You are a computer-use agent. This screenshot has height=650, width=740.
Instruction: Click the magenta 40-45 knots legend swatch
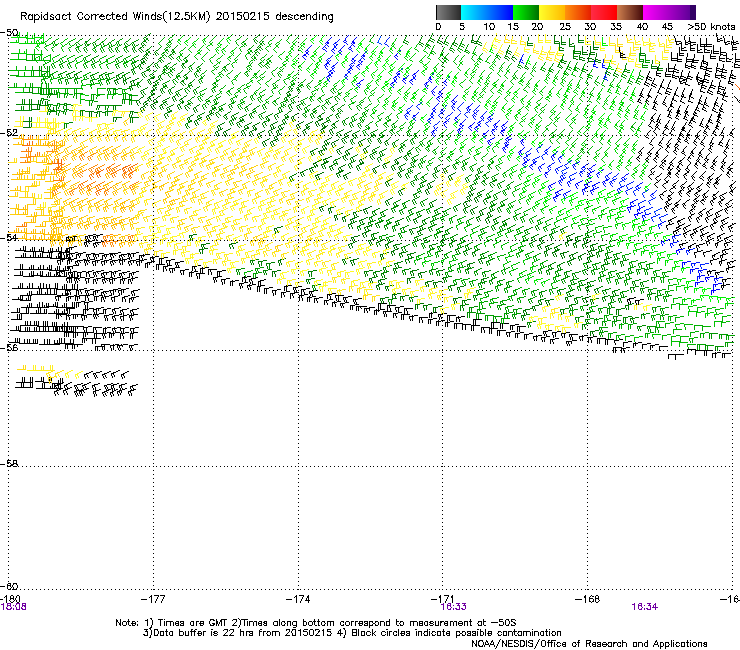coord(656,12)
